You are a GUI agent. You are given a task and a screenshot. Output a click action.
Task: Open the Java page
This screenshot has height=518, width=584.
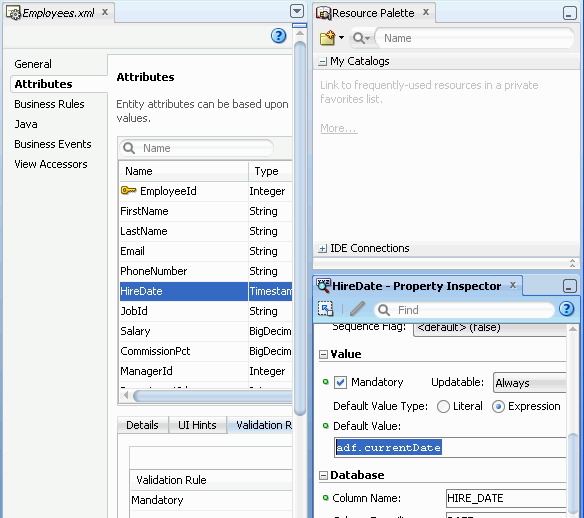tap(26, 124)
